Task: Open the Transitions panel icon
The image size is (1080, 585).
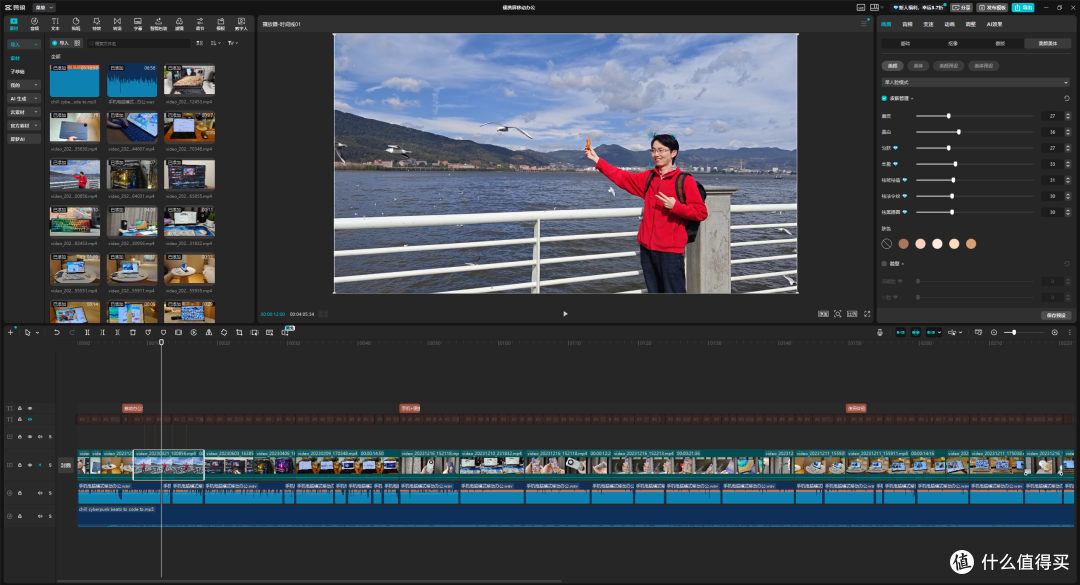Action: [x=117, y=23]
